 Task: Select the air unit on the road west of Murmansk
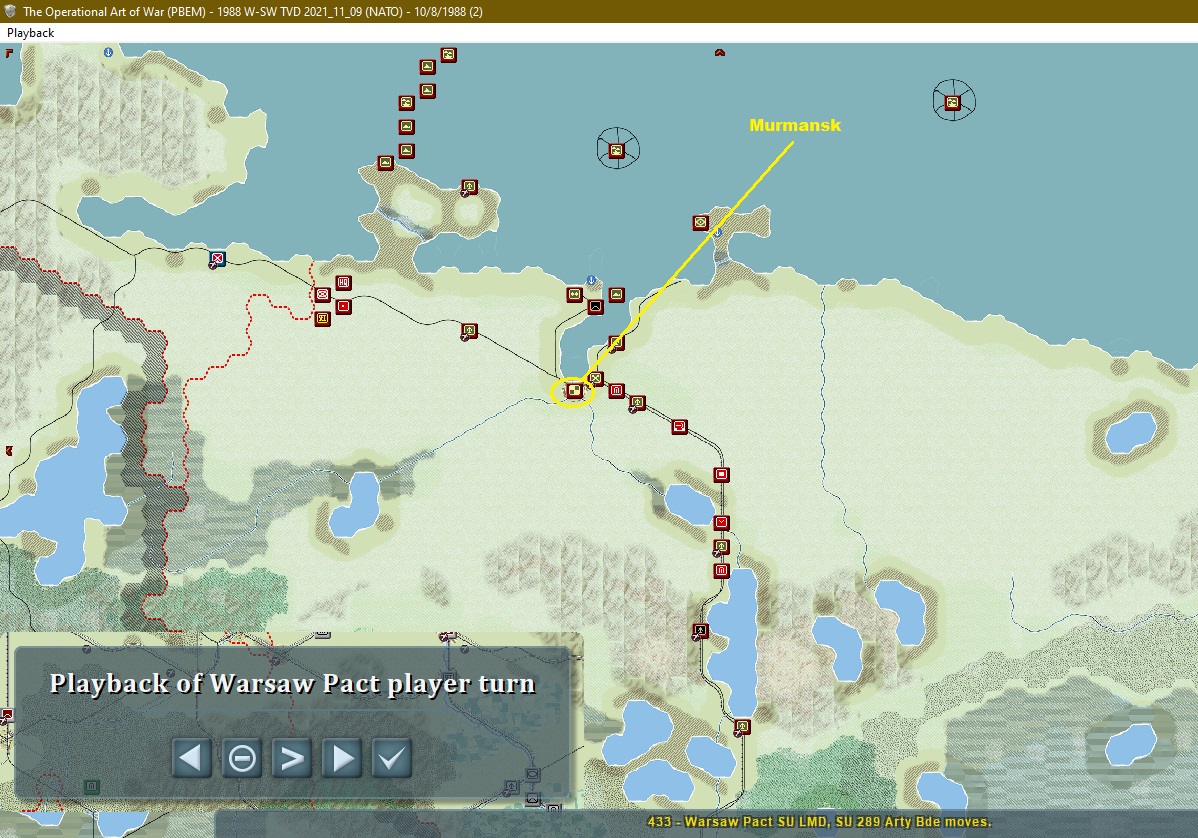click(x=469, y=331)
